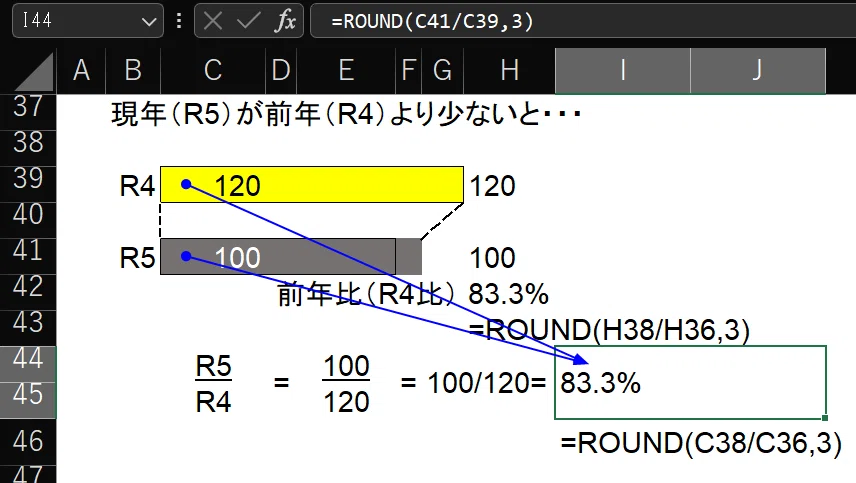Select column G header
856x483 pixels.
[442, 70]
